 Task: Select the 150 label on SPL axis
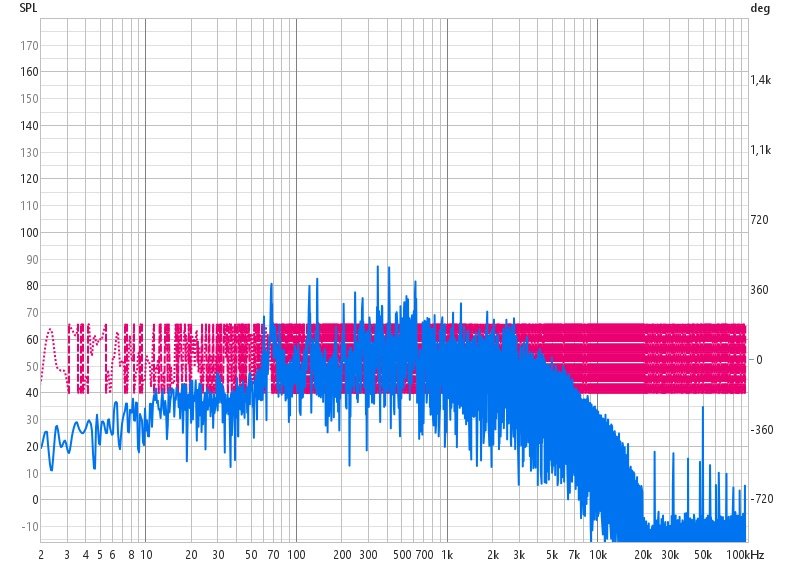29,99
